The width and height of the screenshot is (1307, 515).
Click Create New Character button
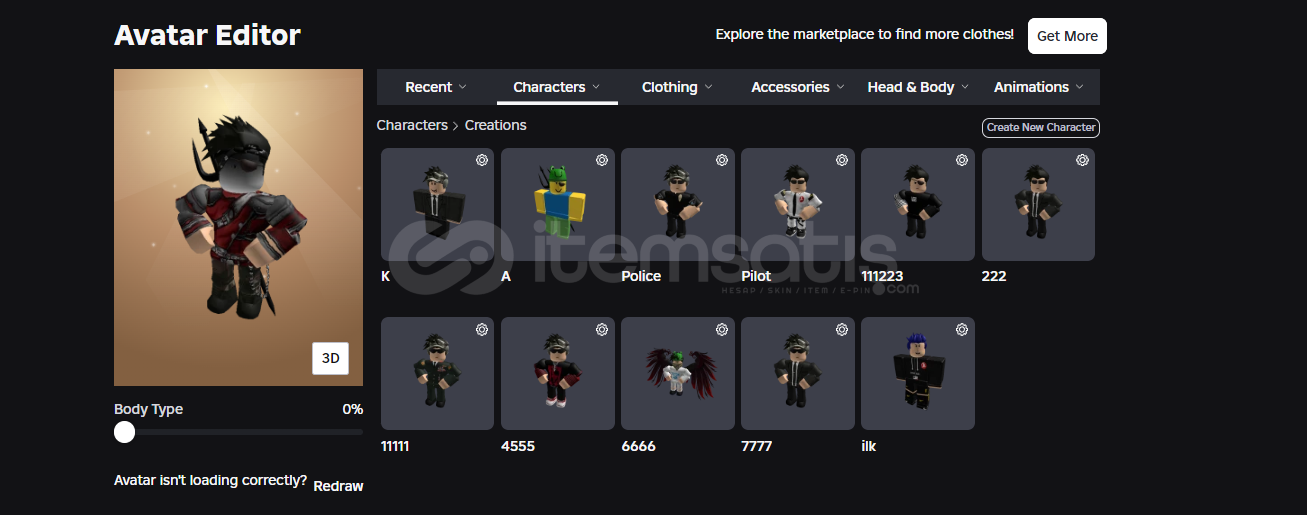[1041, 127]
